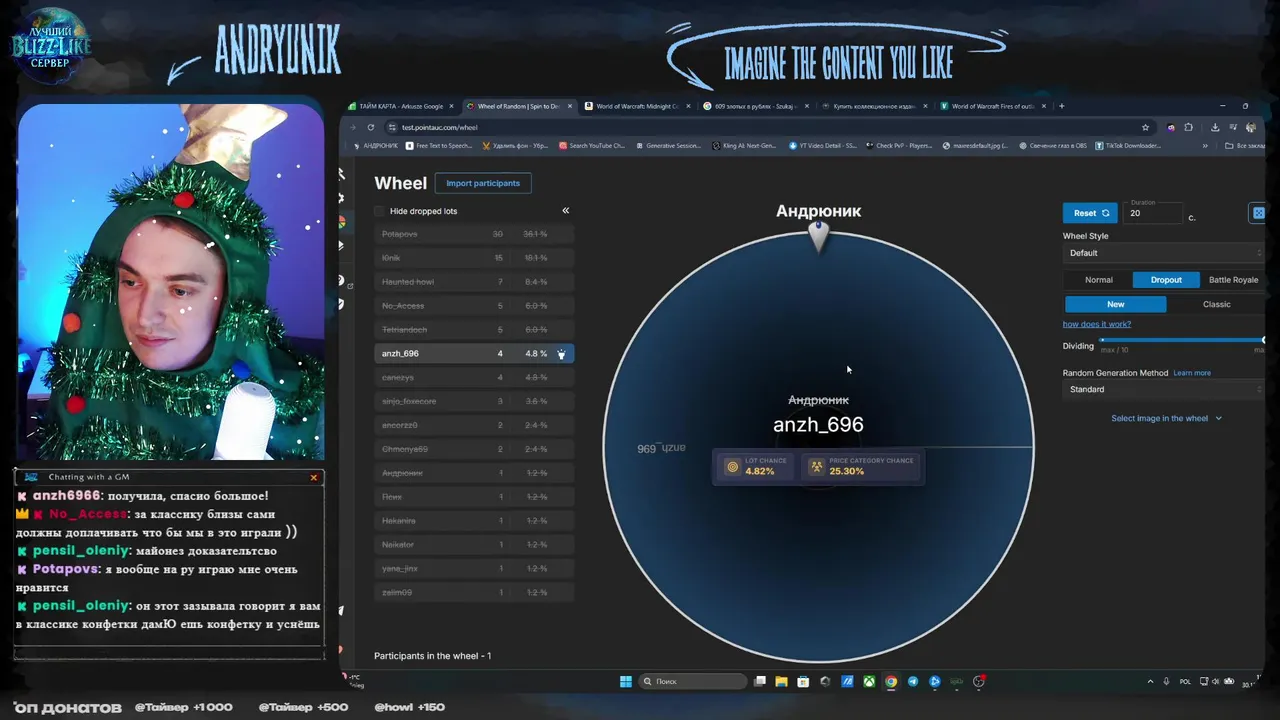The width and height of the screenshot is (1280, 720).
Task: Select the crossed-out sinjo_foxecore row
Action: click(474, 401)
